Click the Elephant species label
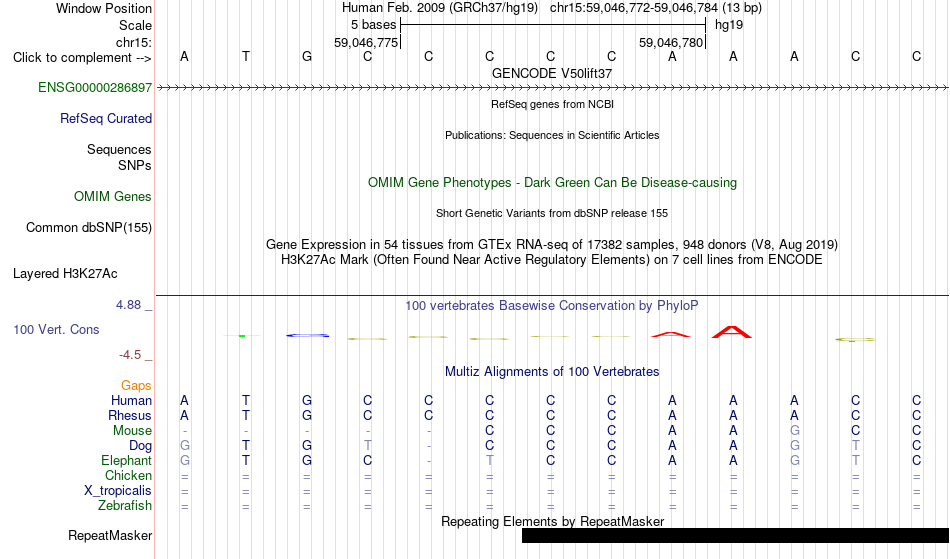Image resolution: width=950 pixels, height=559 pixels. pyautogui.click(x=126, y=461)
